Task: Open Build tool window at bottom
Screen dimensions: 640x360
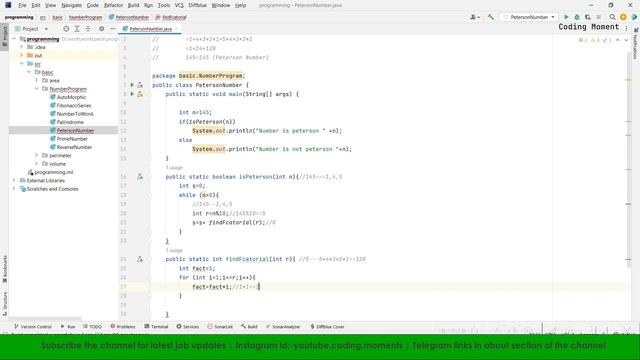Action: (249, 327)
